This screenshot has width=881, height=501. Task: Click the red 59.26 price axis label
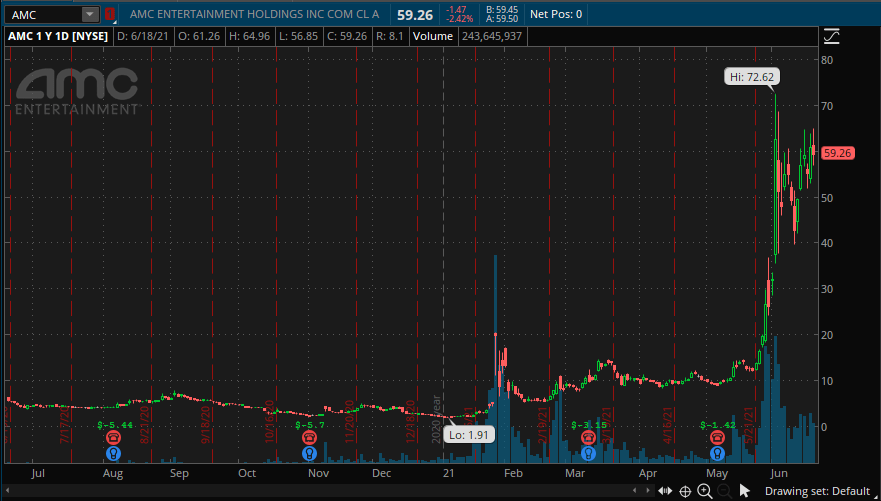[x=838, y=153]
